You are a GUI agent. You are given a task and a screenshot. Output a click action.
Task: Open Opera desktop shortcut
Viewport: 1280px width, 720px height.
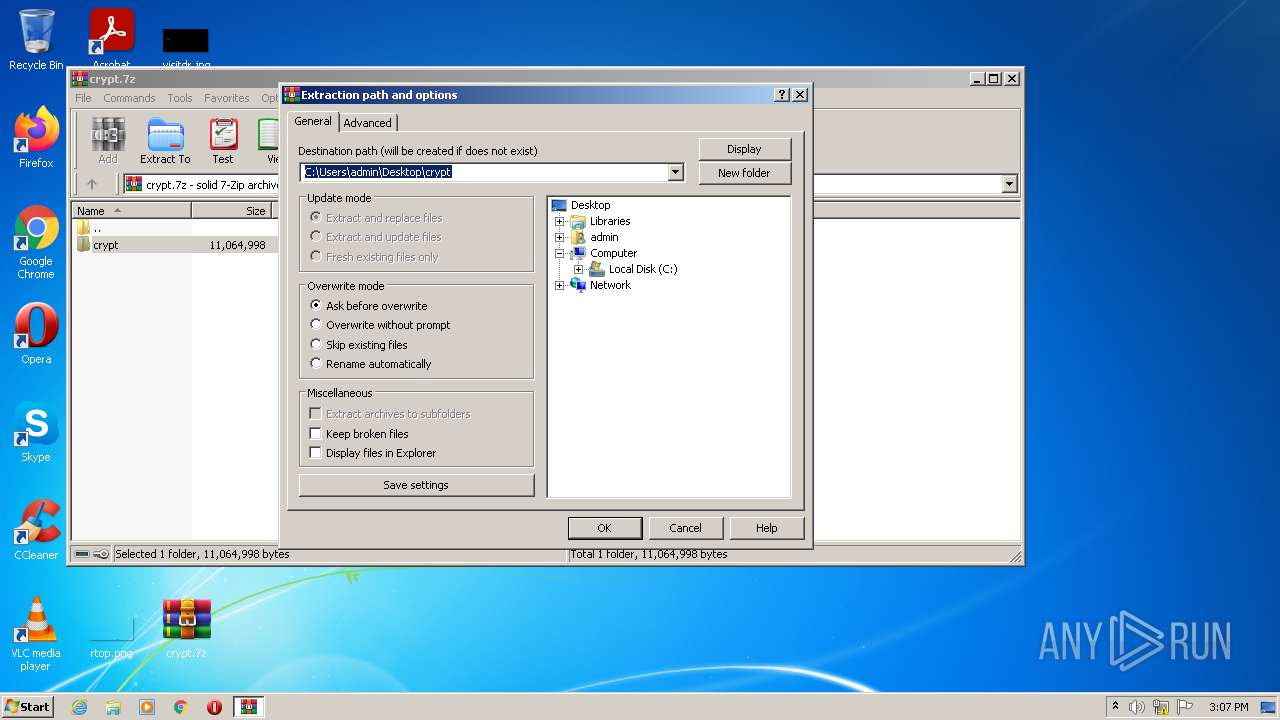36,334
